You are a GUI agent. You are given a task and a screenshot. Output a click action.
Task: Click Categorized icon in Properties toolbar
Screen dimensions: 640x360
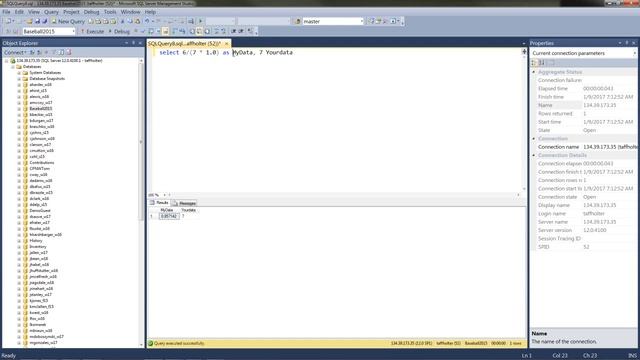point(534,62)
